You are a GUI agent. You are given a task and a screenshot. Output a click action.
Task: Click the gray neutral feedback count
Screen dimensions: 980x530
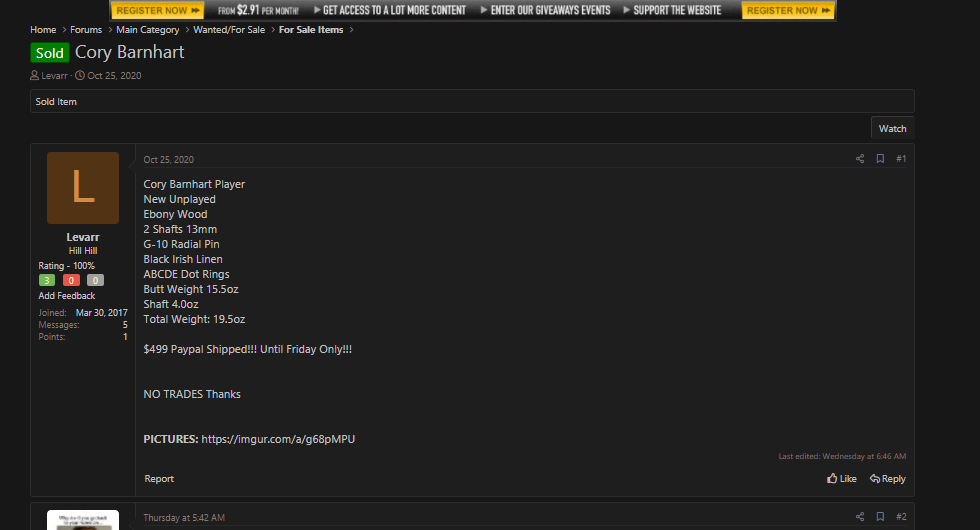[95, 280]
